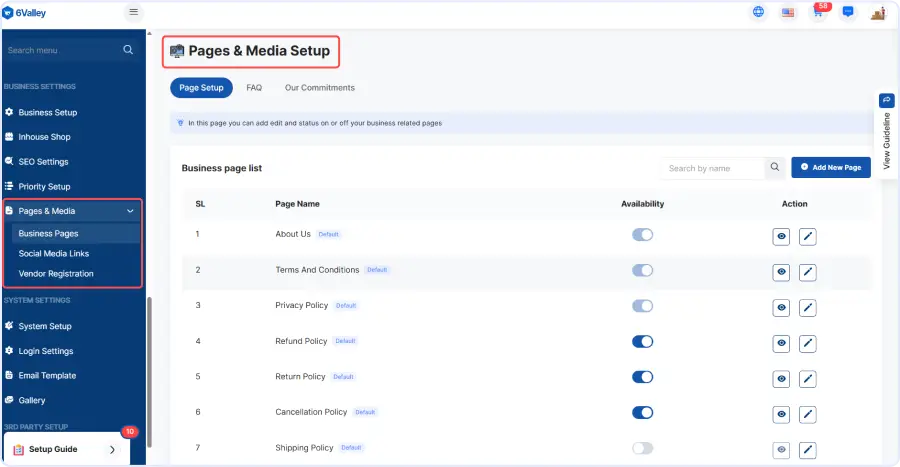Enable Shipping Policy availability toggle
Image resolution: width=900 pixels, height=467 pixels.
click(x=642, y=448)
